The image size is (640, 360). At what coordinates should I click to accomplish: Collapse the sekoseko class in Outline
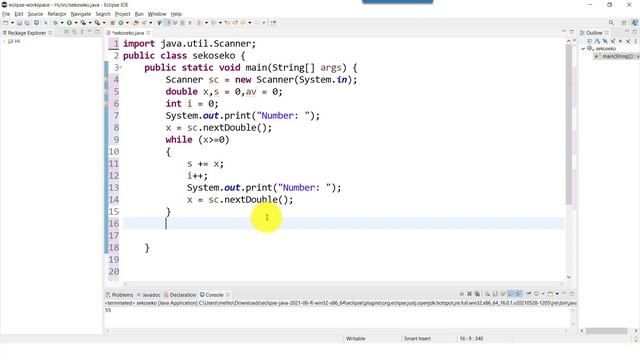click(583, 49)
